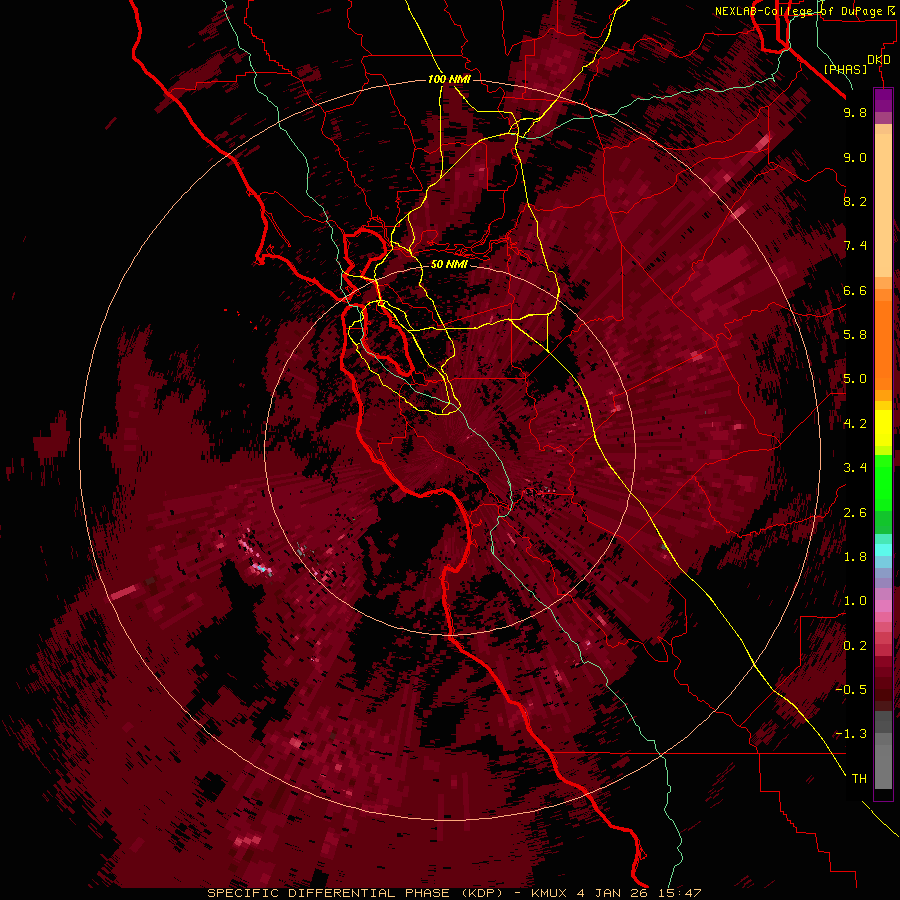Click the "KMUX 4 JAN 26 15:47" timestamp text
Viewport: 900px width, 900px height.
click(616, 893)
